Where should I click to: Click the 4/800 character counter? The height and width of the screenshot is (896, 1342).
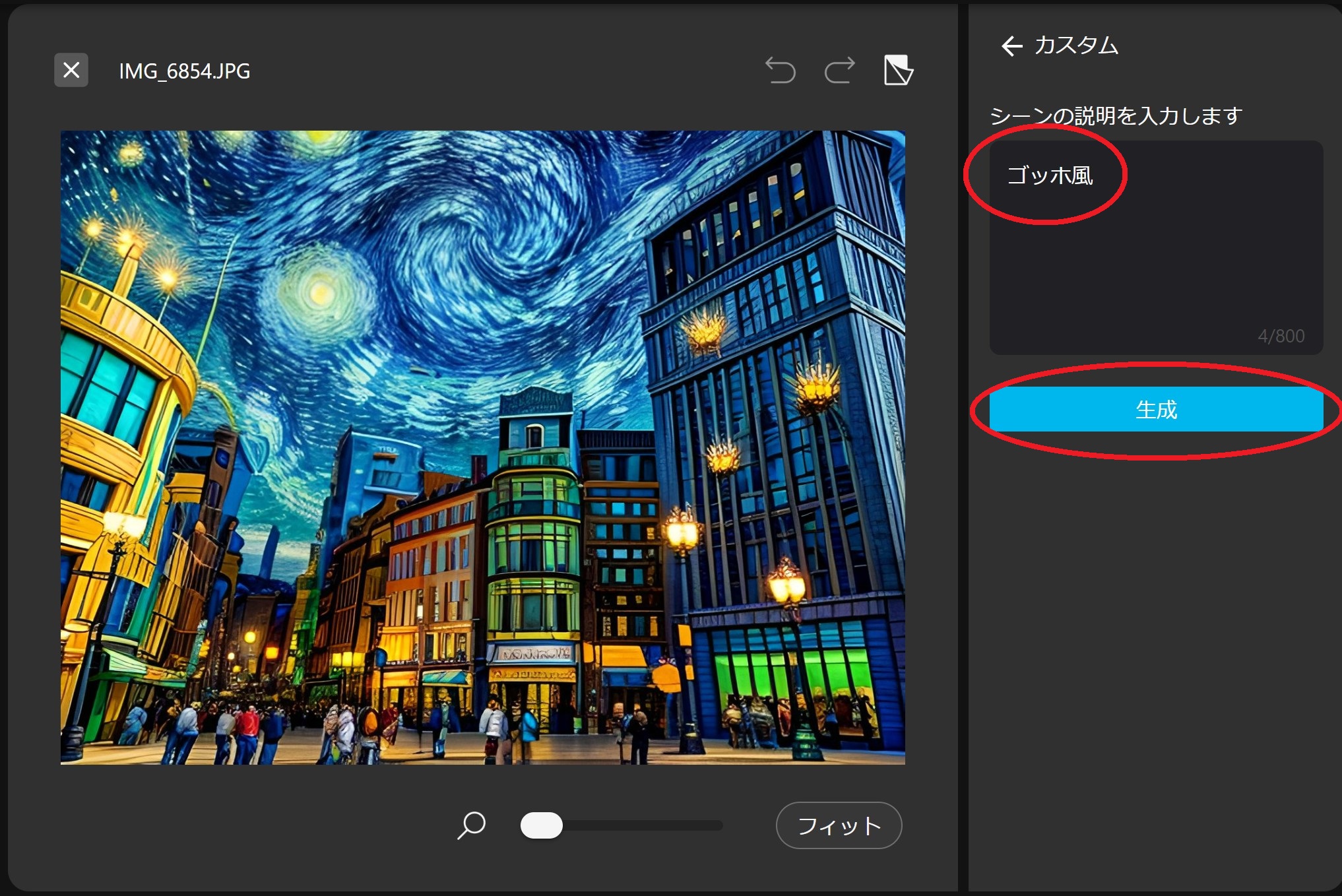pyautogui.click(x=1281, y=336)
